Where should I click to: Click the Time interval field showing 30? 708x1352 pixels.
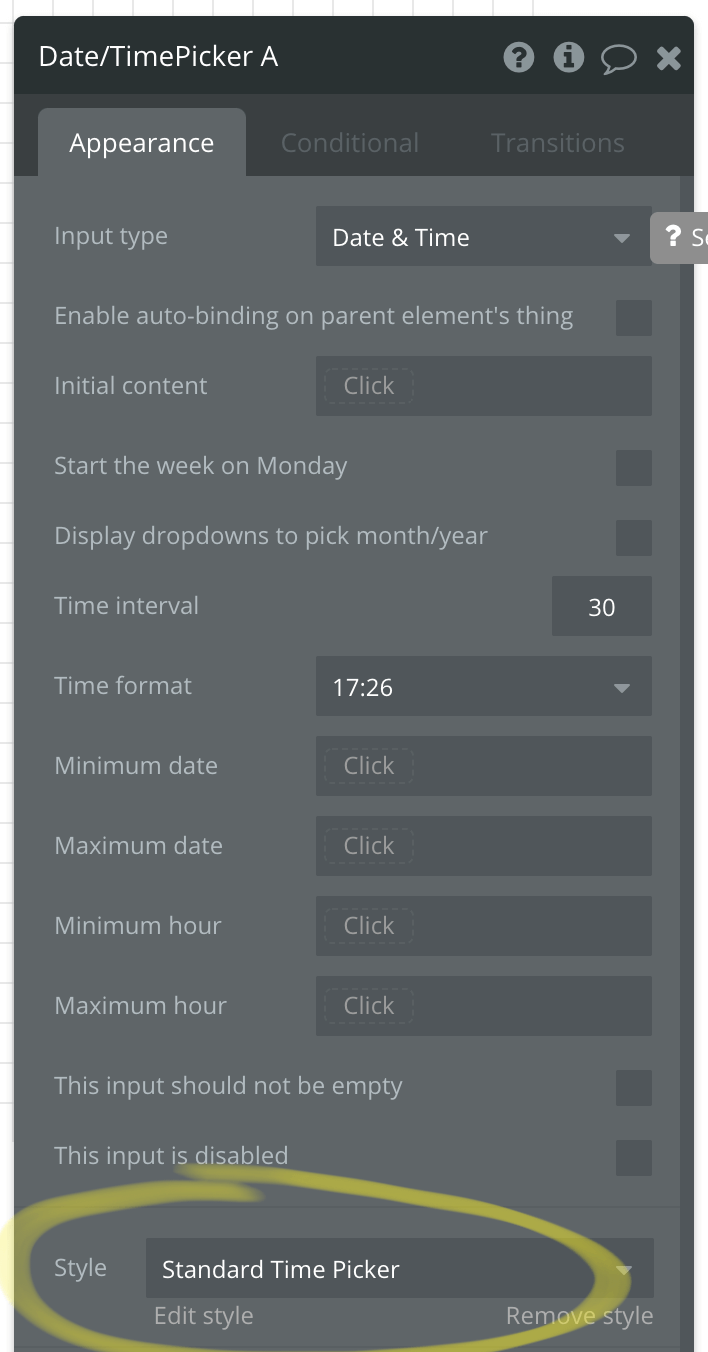[602, 607]
